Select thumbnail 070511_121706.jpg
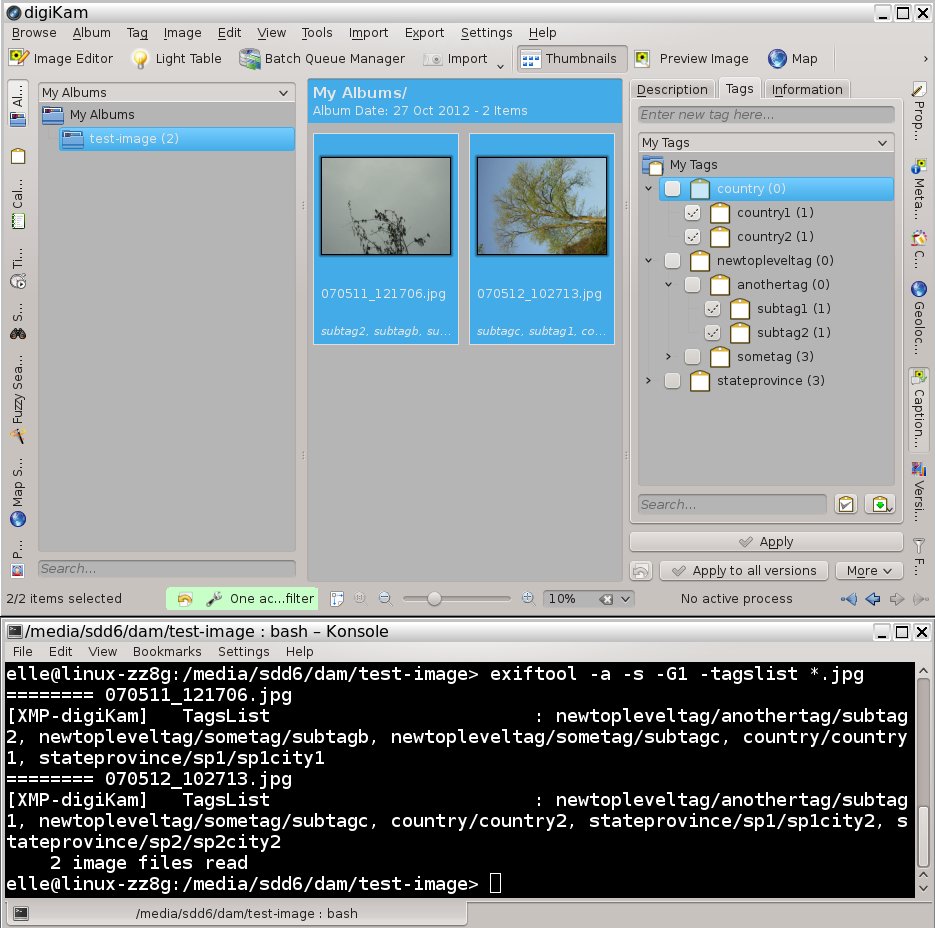This screenshot has height=928, width=935. point(386,239)
